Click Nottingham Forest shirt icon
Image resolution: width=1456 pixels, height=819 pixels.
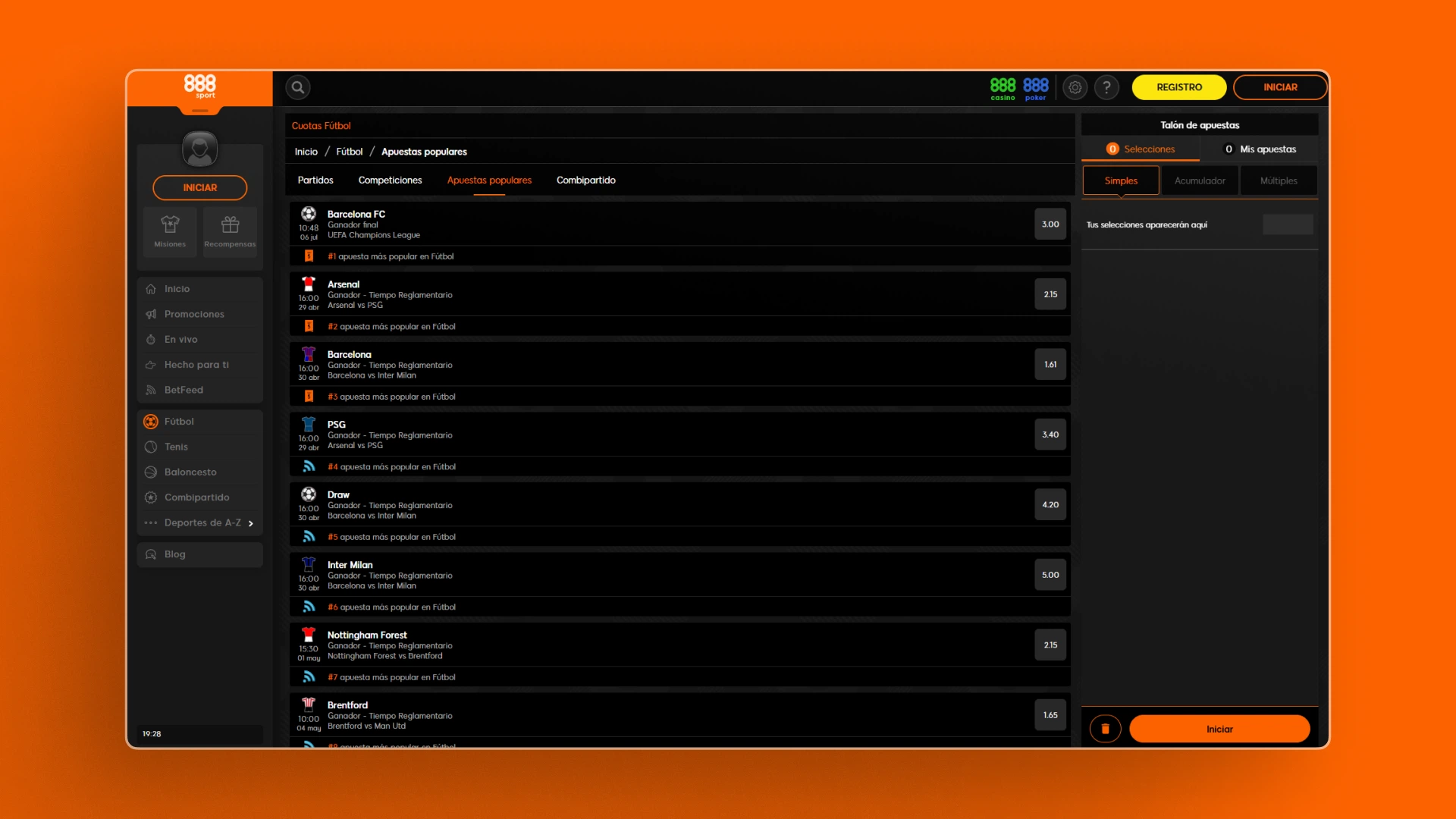[309, 635]
